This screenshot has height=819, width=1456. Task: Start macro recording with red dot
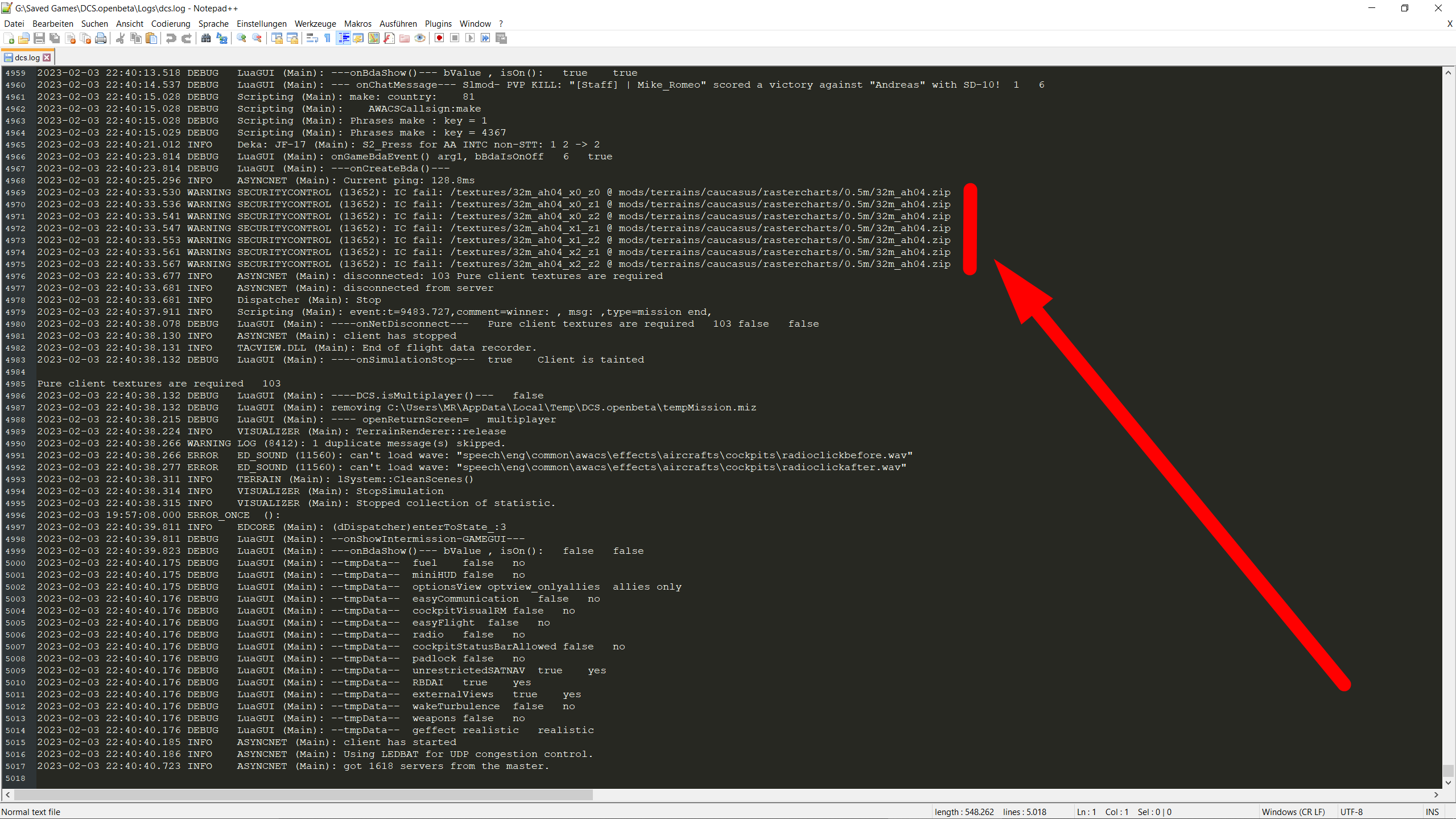[x=439, y=38]
